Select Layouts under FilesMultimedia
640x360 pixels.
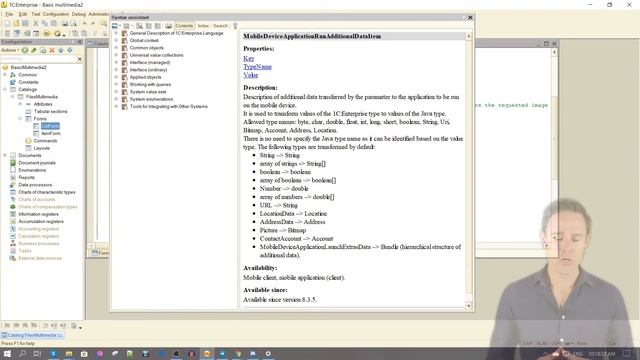(x=42, y=148)
